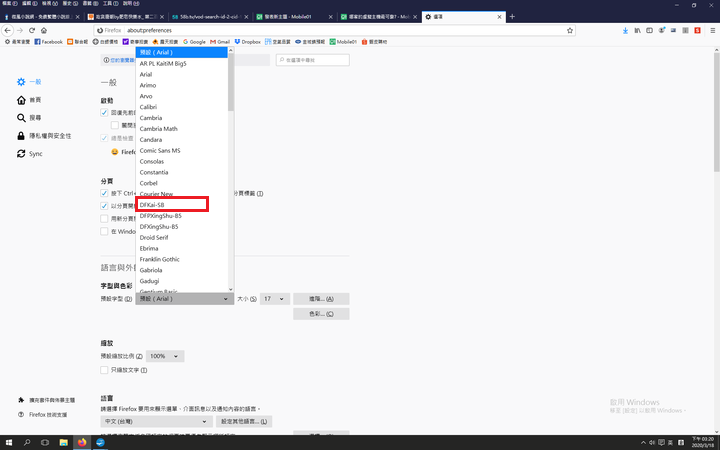This screenshot has height=450, width=720.
Task: Choose the highlighted 預設 (Arial) option at the list top
Action: (x=182, y=52)
